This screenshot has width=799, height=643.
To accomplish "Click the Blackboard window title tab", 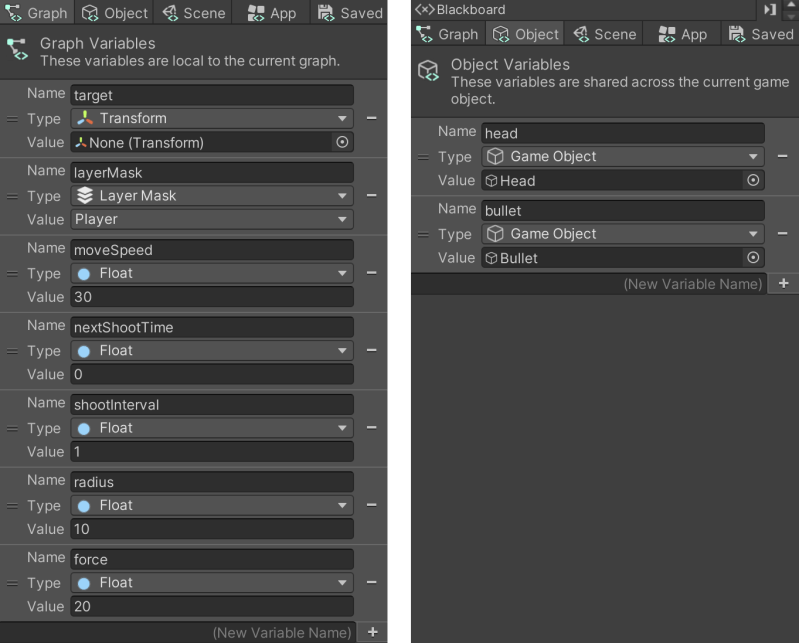I will coord(461,10).
